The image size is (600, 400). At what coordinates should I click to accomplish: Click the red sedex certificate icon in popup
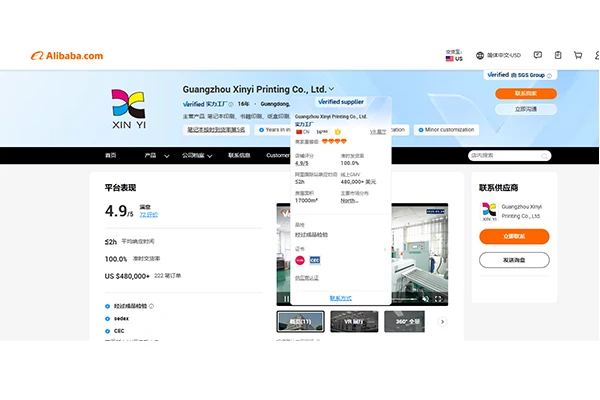300,260
